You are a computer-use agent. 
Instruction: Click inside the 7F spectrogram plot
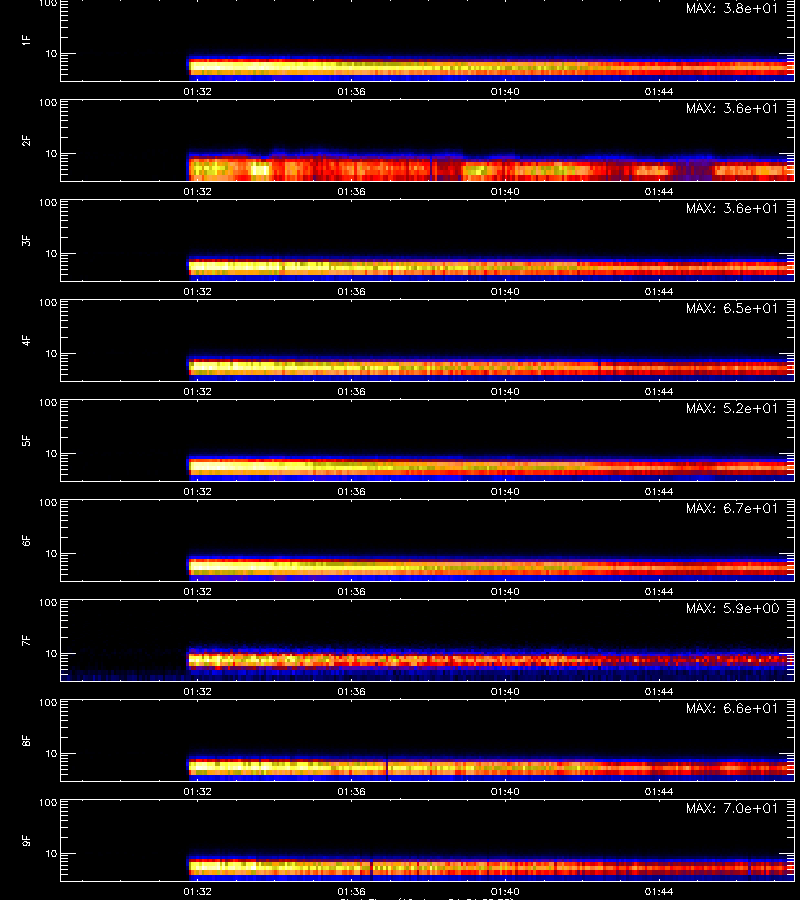(427, 641)
